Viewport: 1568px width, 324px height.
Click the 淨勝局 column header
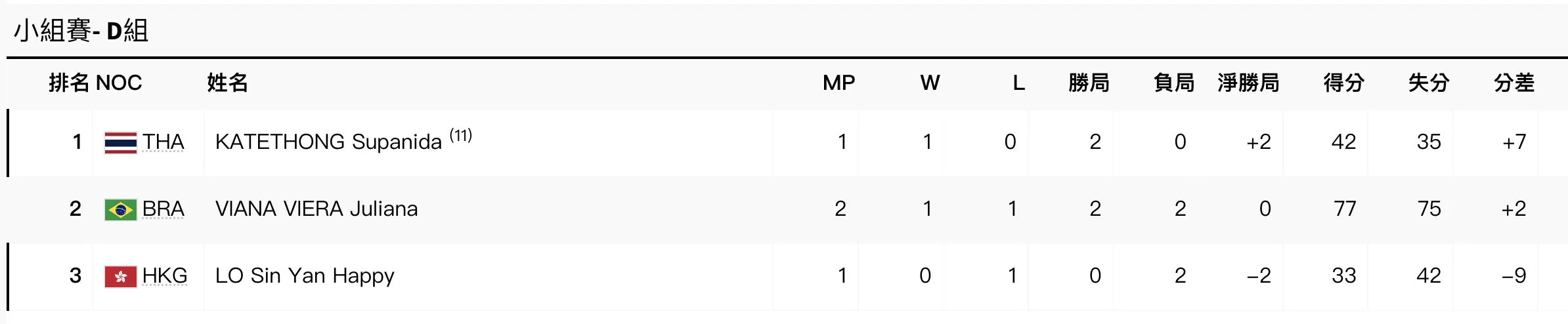click(x=1248, y=83)
